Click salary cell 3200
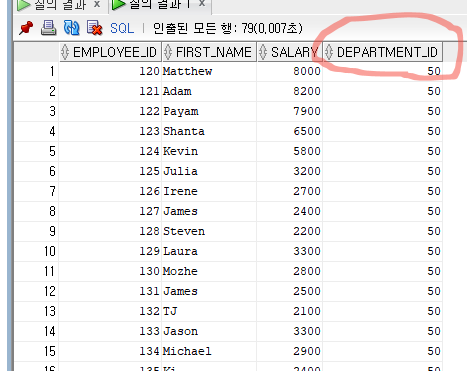The image size is (467, 371). coord(289,171)
